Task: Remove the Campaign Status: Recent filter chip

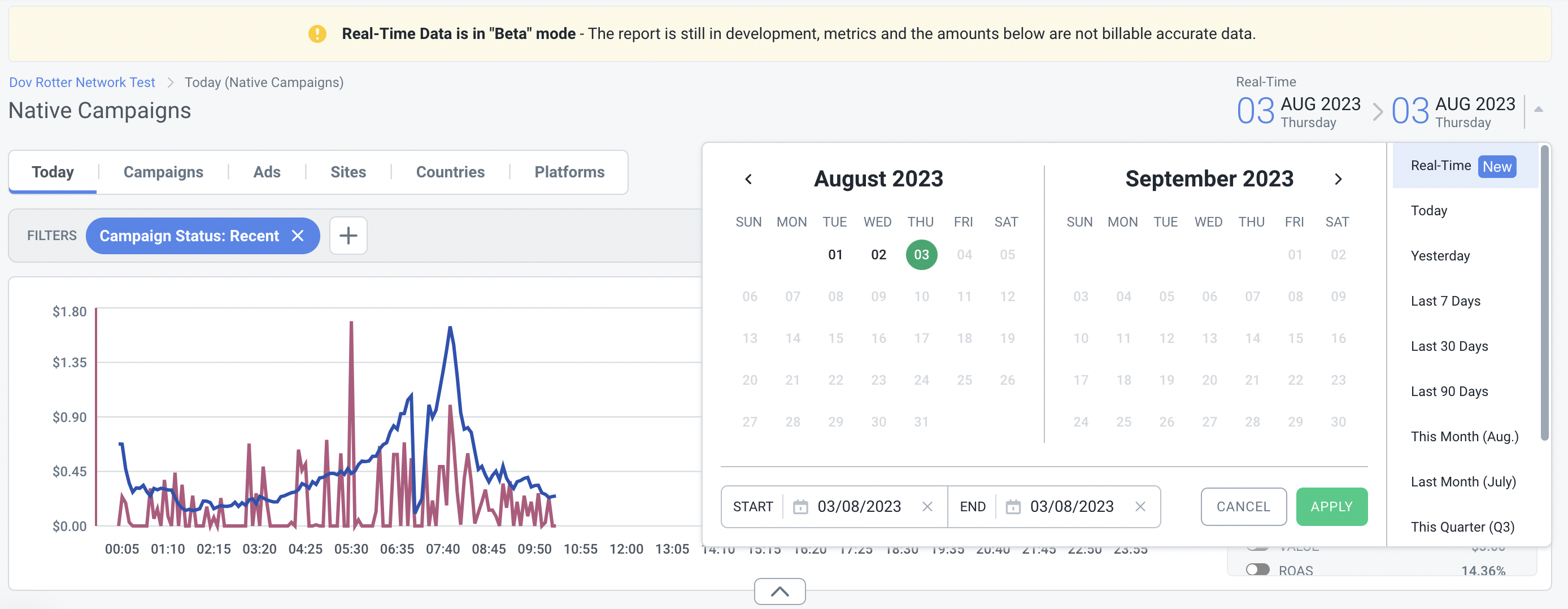Action: click(x=298, y=236)
